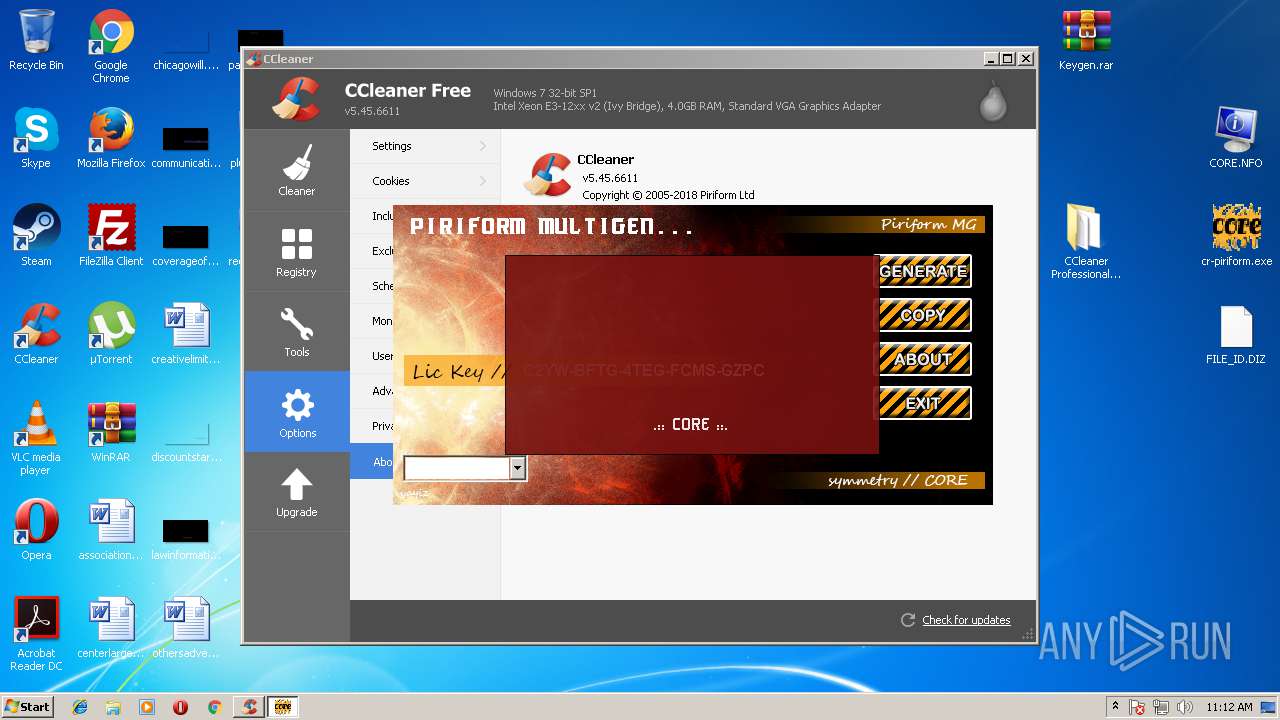Select cr-piriform.exe on desktop
The height and width of the screenshot is (720, 1280).
pos(1236,236)
